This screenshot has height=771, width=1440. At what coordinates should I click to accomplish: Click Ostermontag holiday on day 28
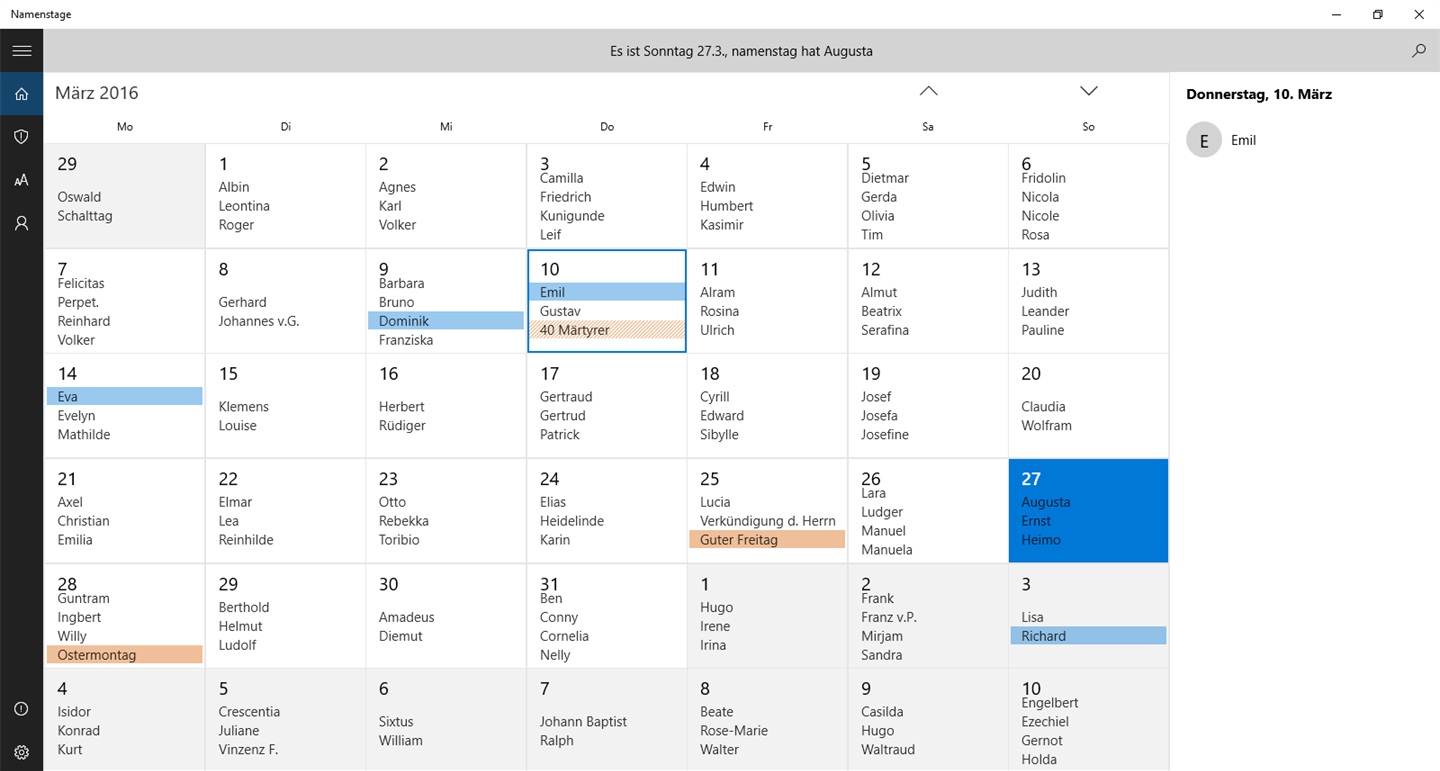tap(125, 655)
